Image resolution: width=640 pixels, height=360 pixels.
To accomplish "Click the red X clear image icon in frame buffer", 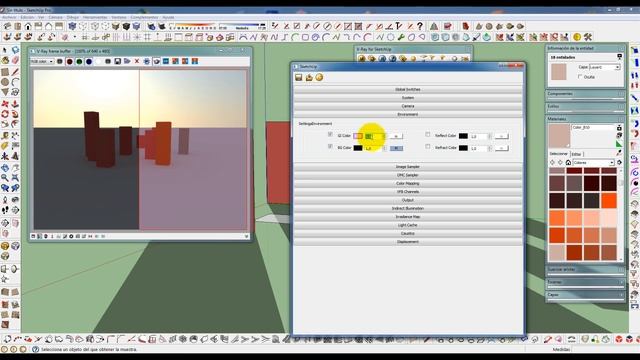I will (137, 61).
